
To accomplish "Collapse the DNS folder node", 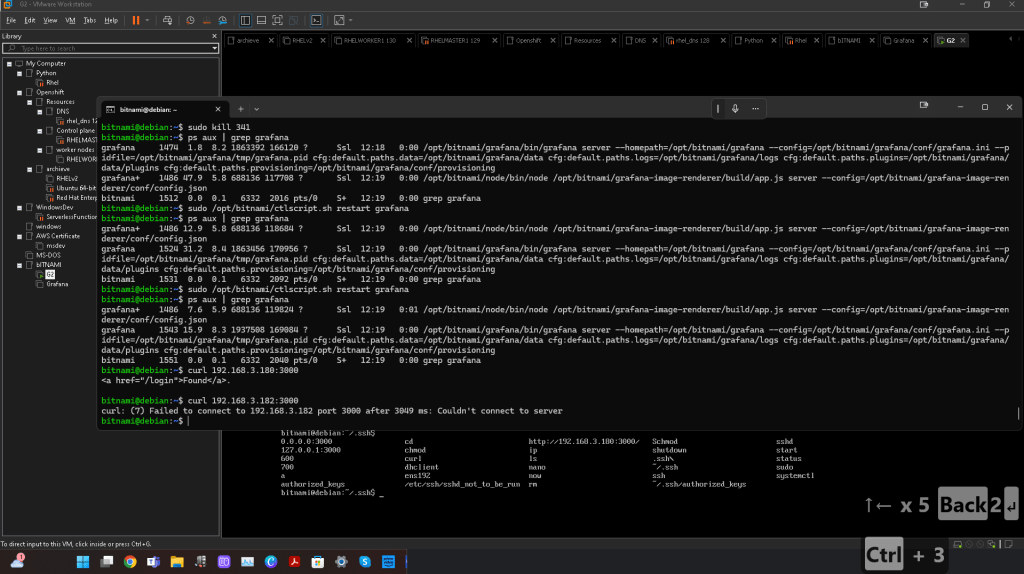I will [40, 112].
